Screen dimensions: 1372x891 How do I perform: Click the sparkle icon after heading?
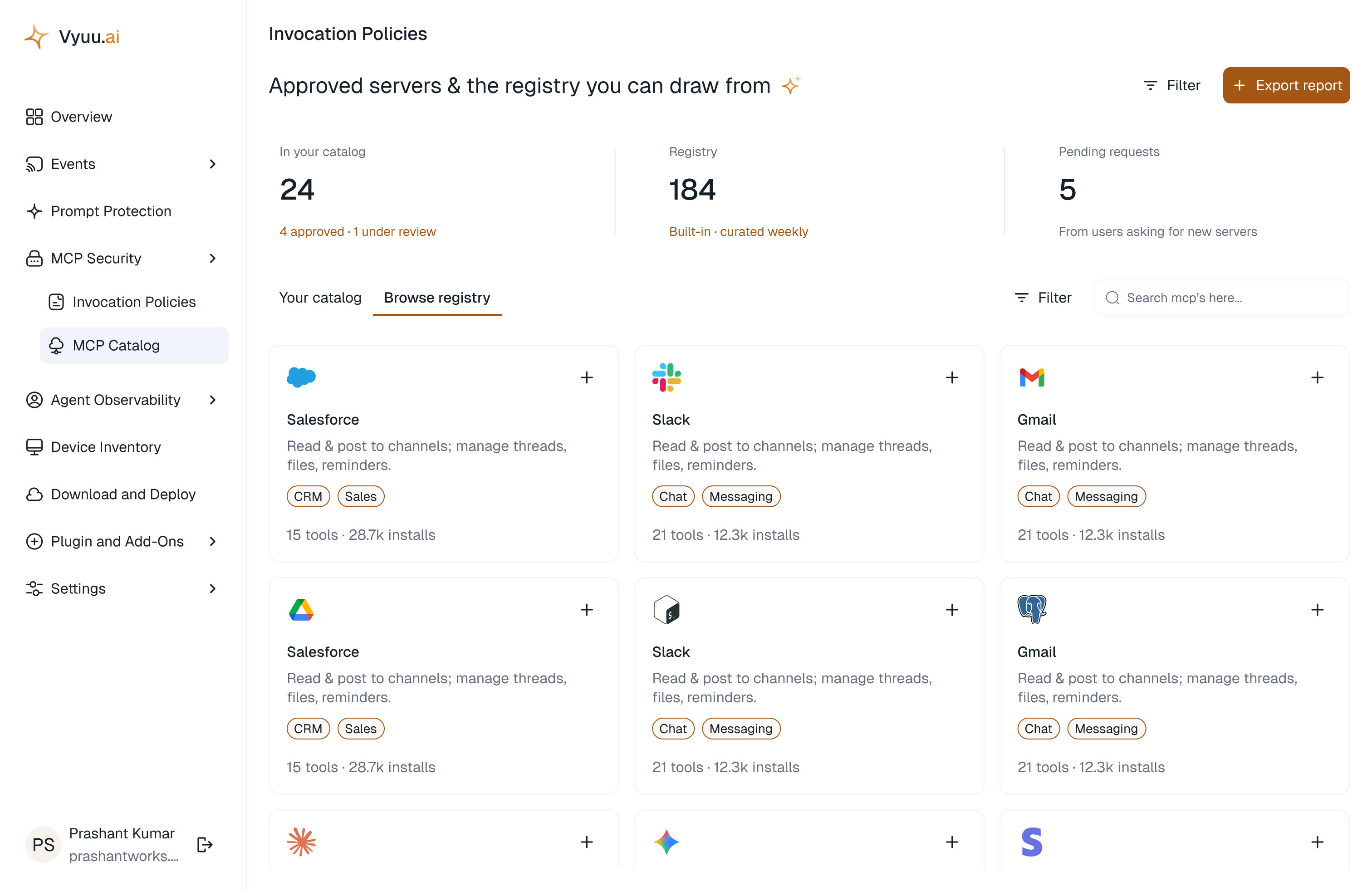coord(791,85)
